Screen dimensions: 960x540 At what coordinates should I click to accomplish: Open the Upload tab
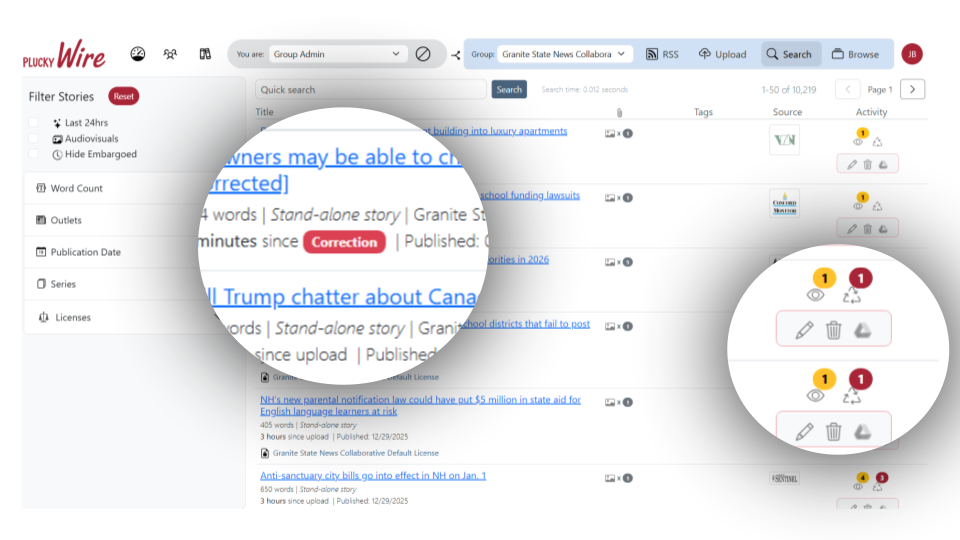click(722, 54)
